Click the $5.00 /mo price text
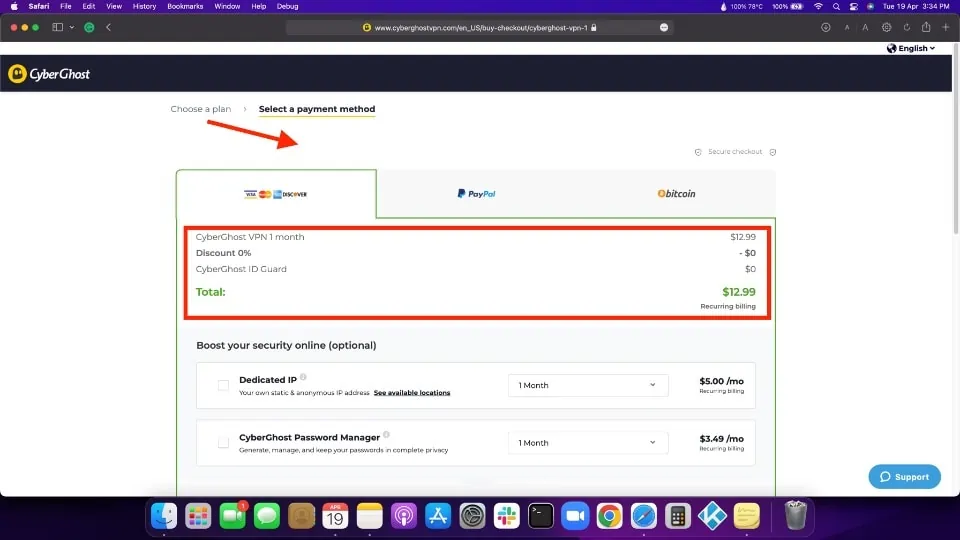 point(721,381)
